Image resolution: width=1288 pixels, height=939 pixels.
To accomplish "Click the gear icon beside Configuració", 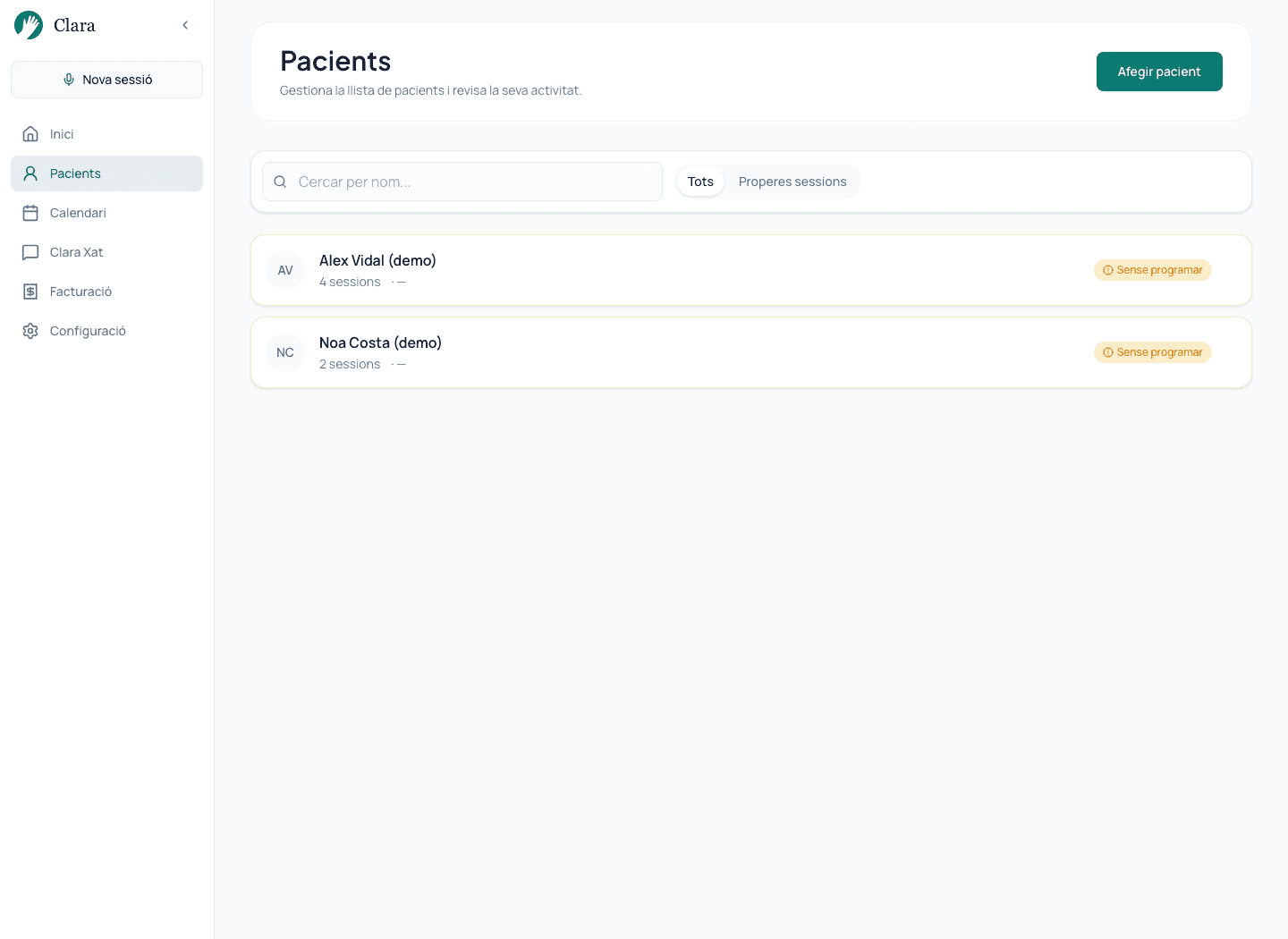I will tap(30, 331).
